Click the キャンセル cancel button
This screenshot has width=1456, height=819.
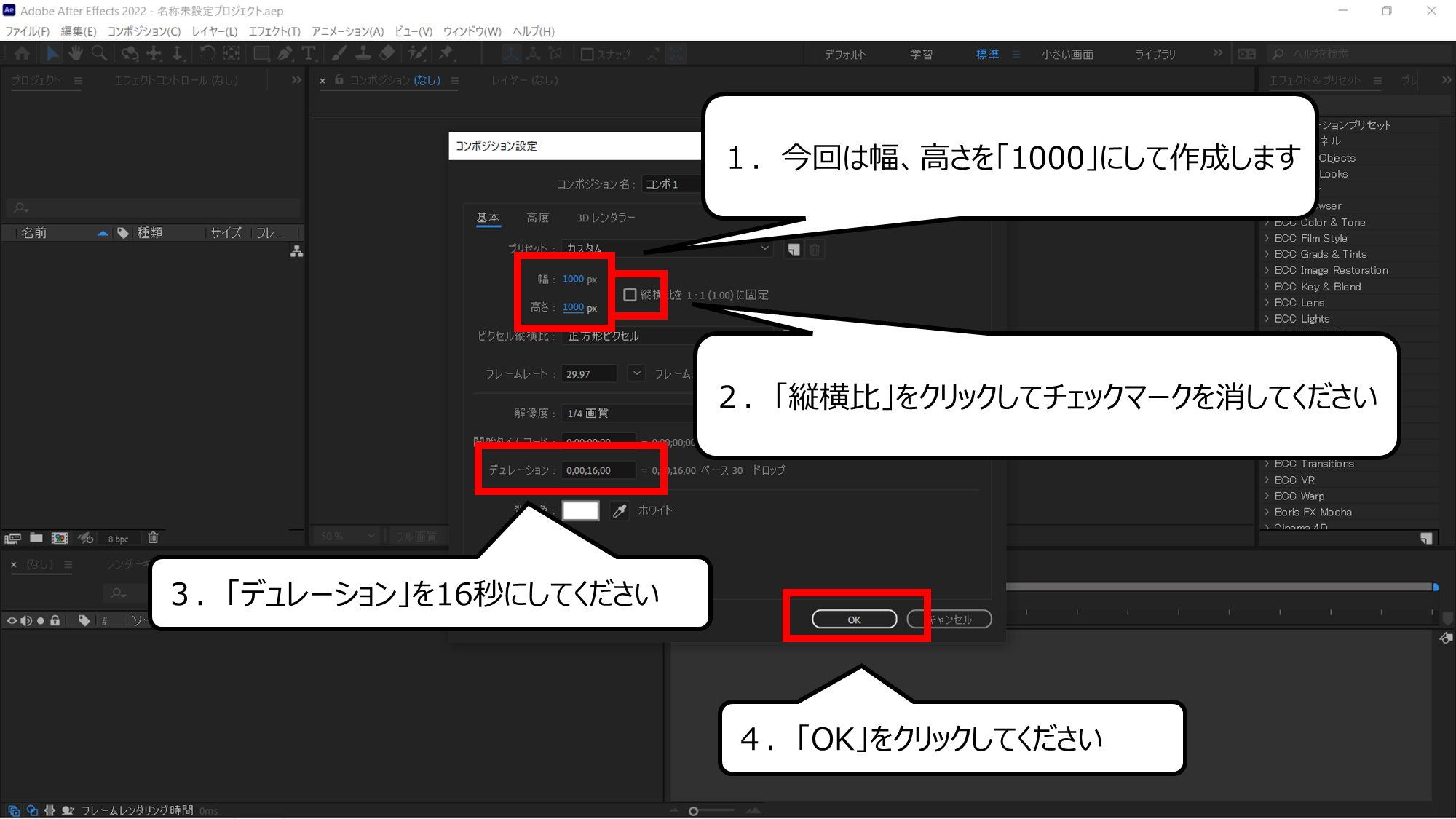pos(949,620)
